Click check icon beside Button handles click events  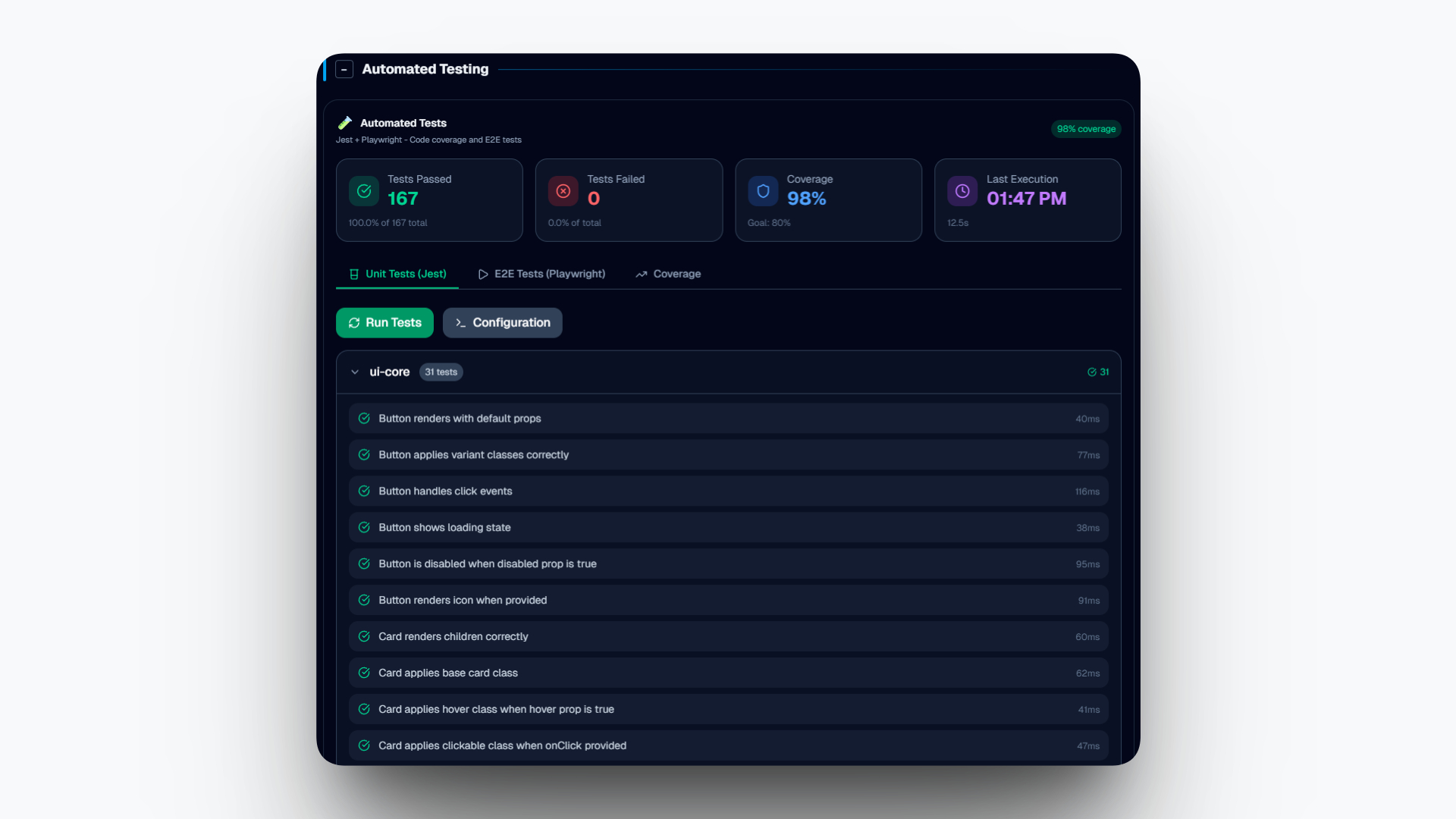pos(364,491)
